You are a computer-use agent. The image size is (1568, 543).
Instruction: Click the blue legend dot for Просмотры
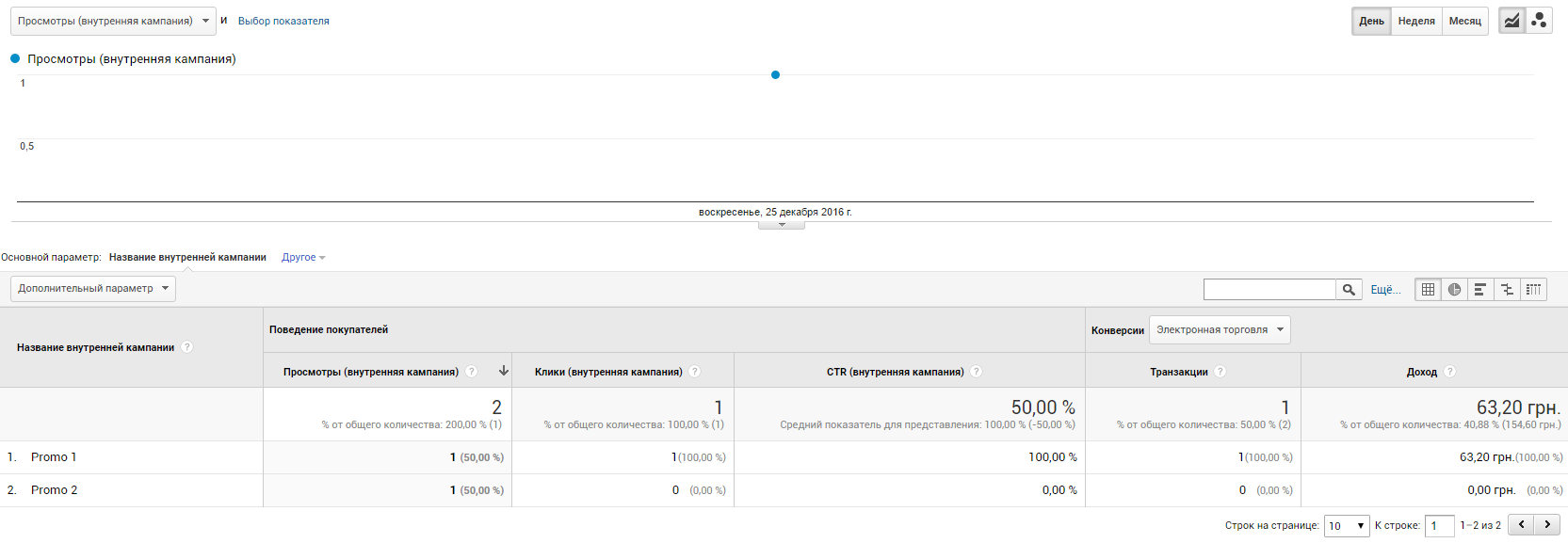[x=15, y=58]
